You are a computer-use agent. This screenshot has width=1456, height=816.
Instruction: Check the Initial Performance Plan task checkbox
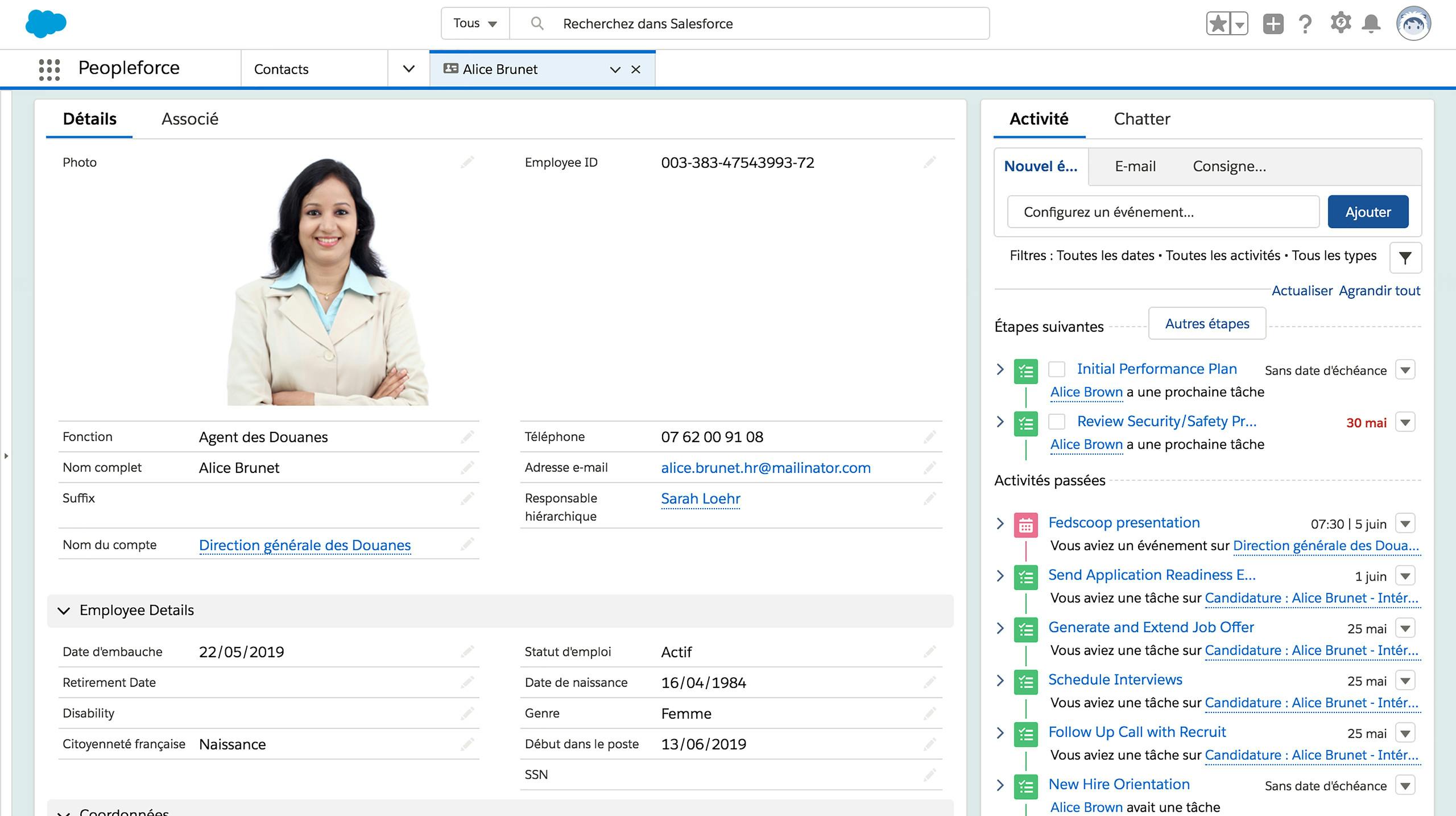[1057, 369]
